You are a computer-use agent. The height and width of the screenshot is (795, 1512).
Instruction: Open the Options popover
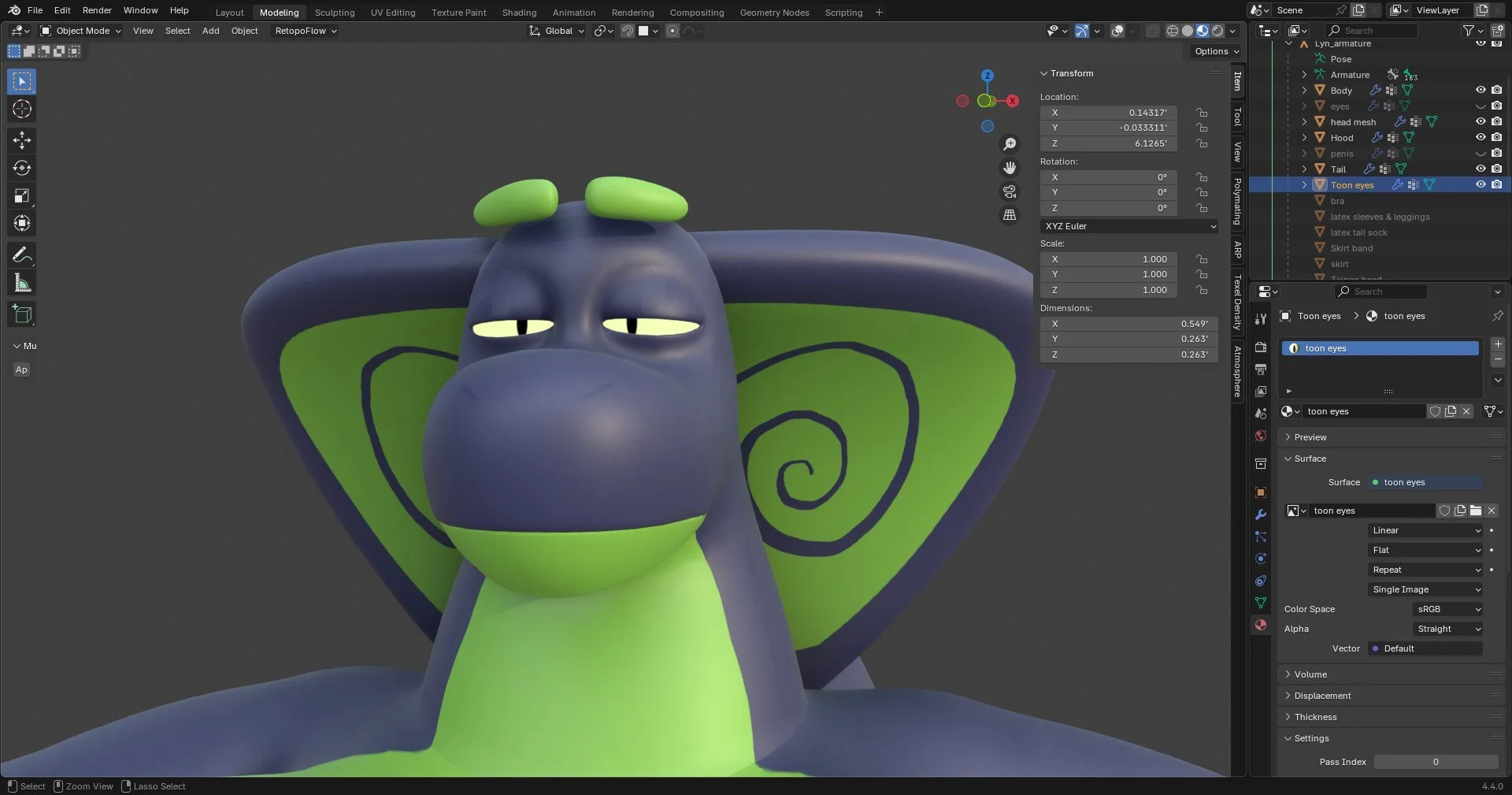pyautogui.click(x=1216, y=51)
